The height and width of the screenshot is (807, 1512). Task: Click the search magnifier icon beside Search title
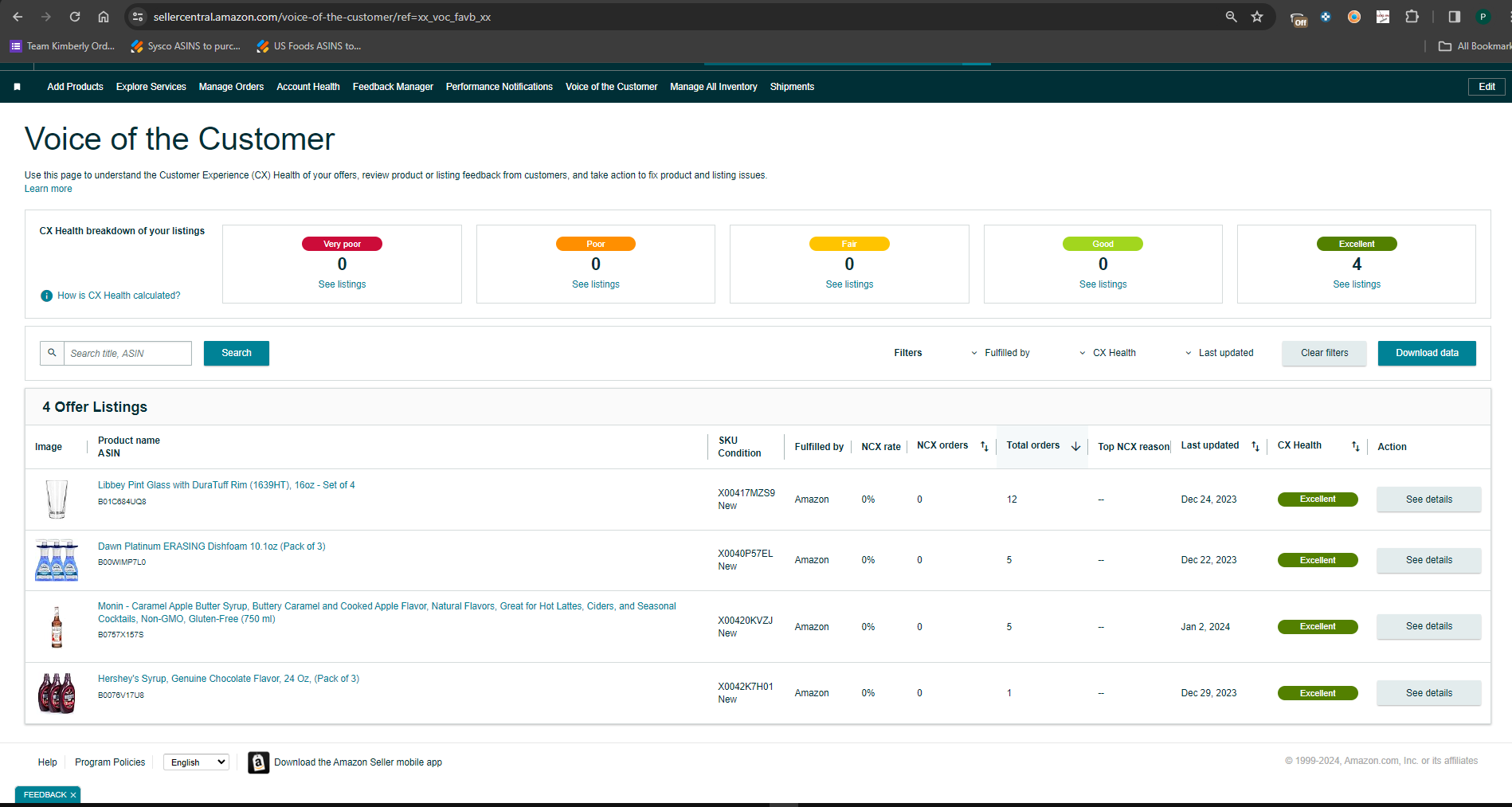[52, 353]
